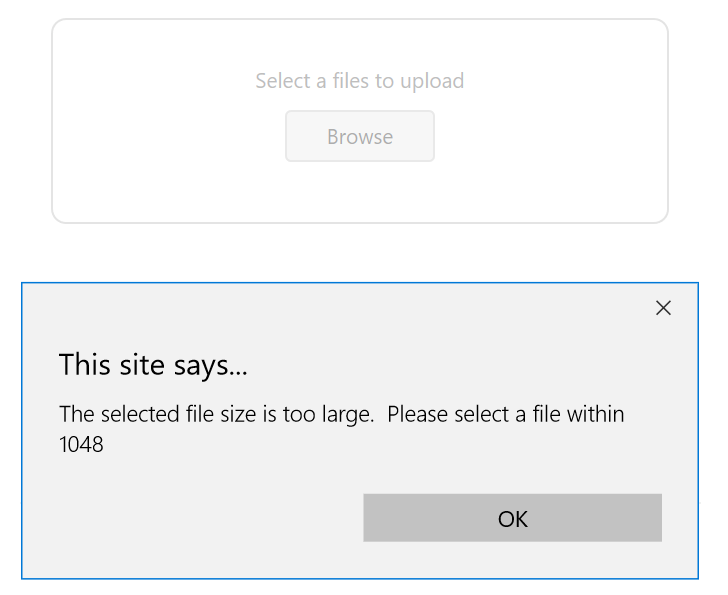Image resolution: width=728 pixels, height=595 pixels.
Task: Click the "Select a files to upload" label
Action: click(x=359, y=81)
